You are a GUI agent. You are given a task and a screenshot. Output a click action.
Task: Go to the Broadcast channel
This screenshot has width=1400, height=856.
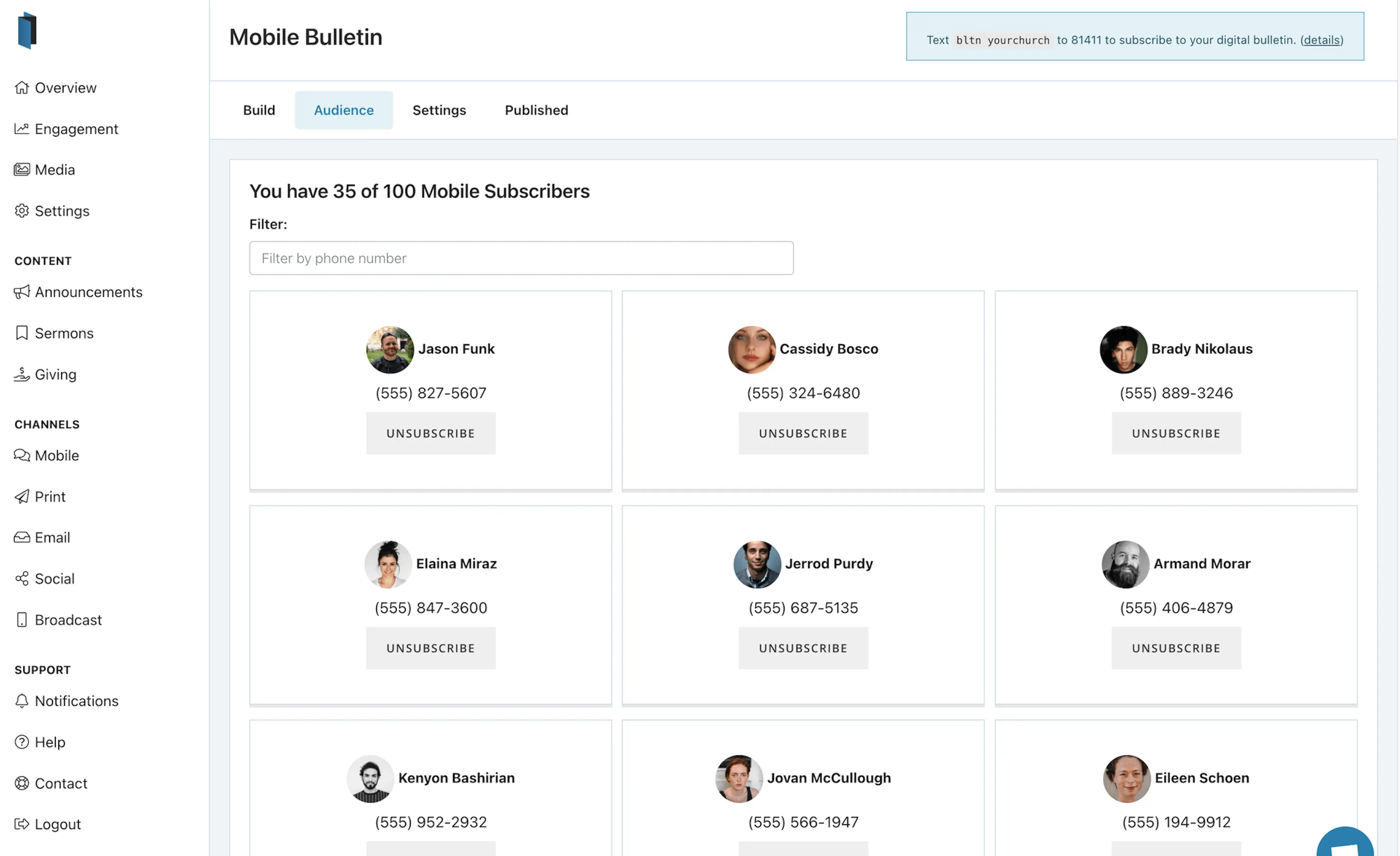(68, 620)
